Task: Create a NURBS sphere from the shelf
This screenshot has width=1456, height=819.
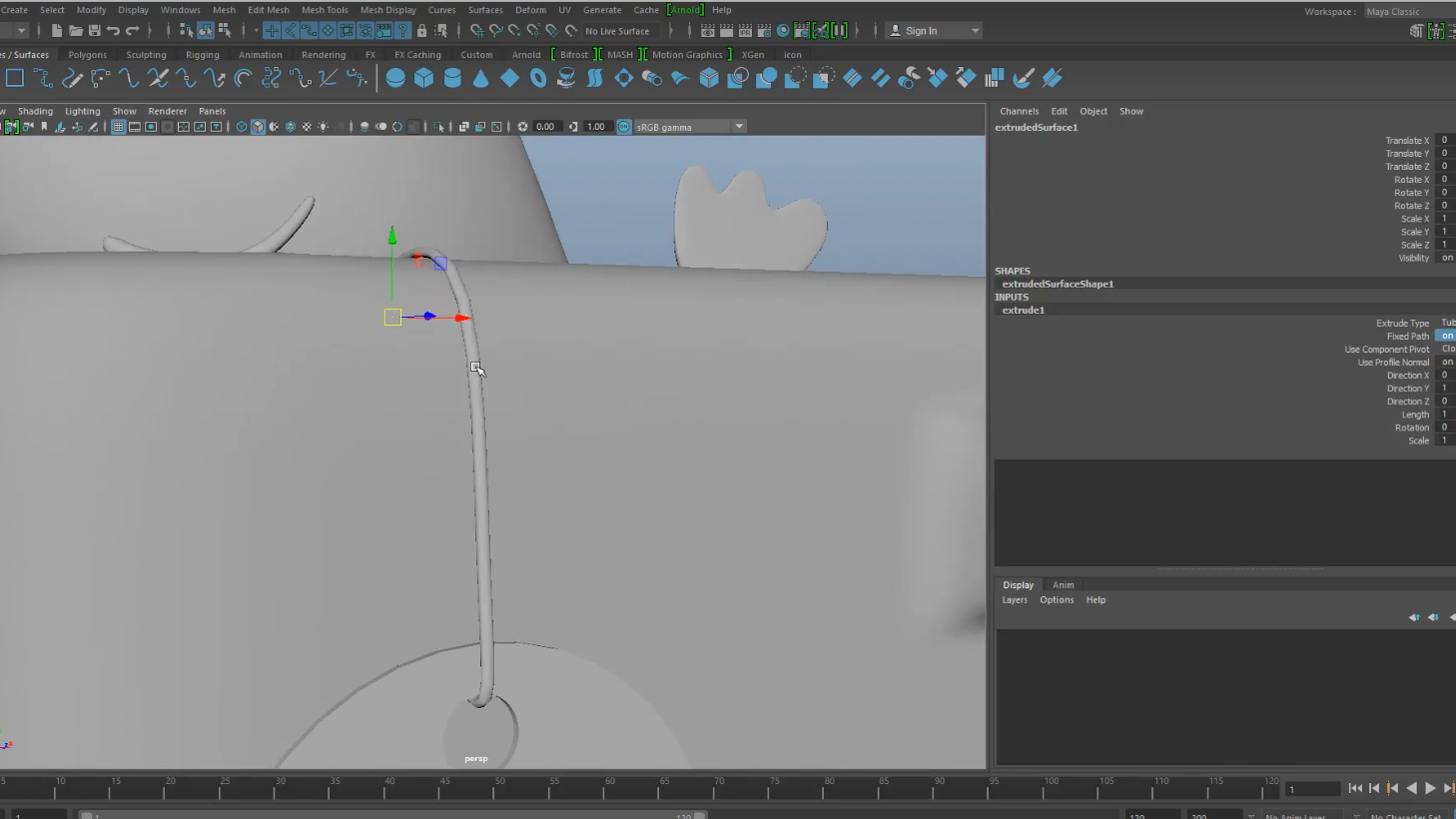Action: (395, 78)
